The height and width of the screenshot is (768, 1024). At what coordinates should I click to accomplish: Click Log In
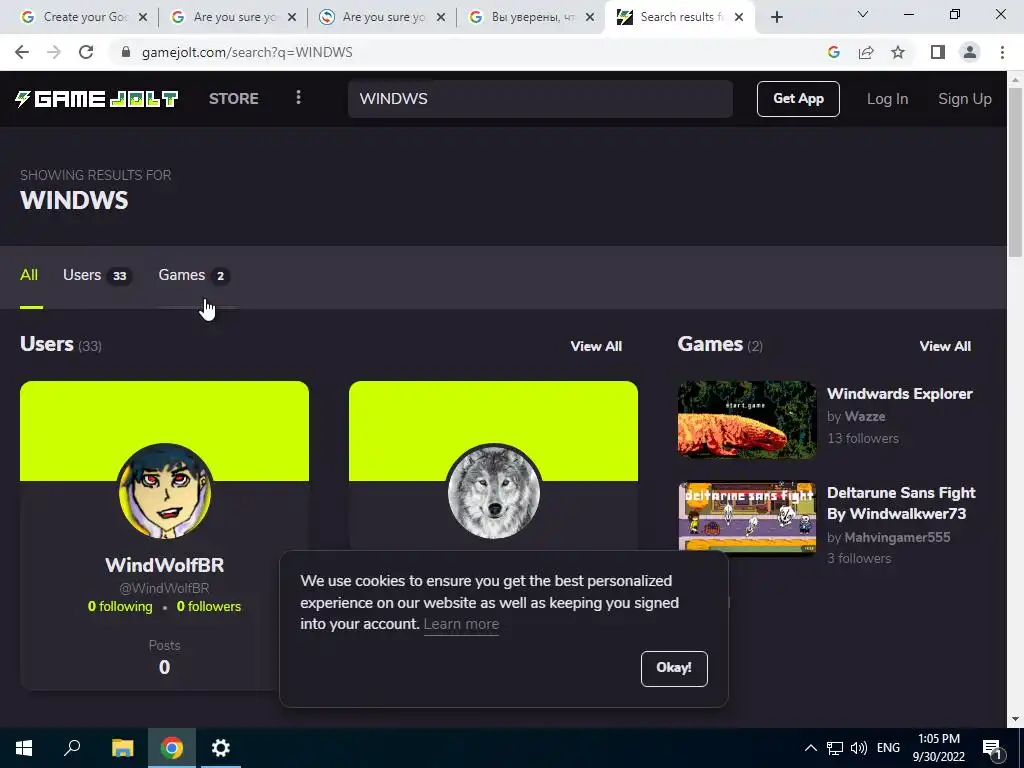pyautogui.click(x=887, y=99)
